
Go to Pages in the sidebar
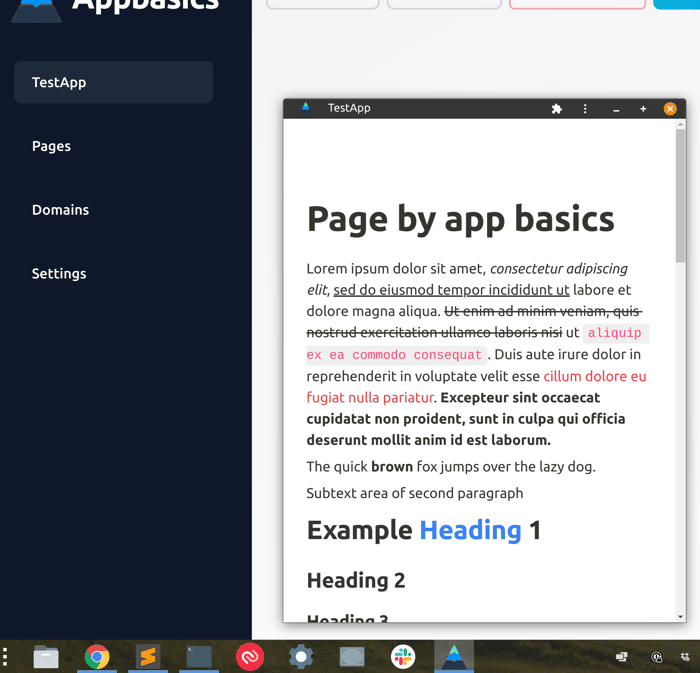pos(51,146)
